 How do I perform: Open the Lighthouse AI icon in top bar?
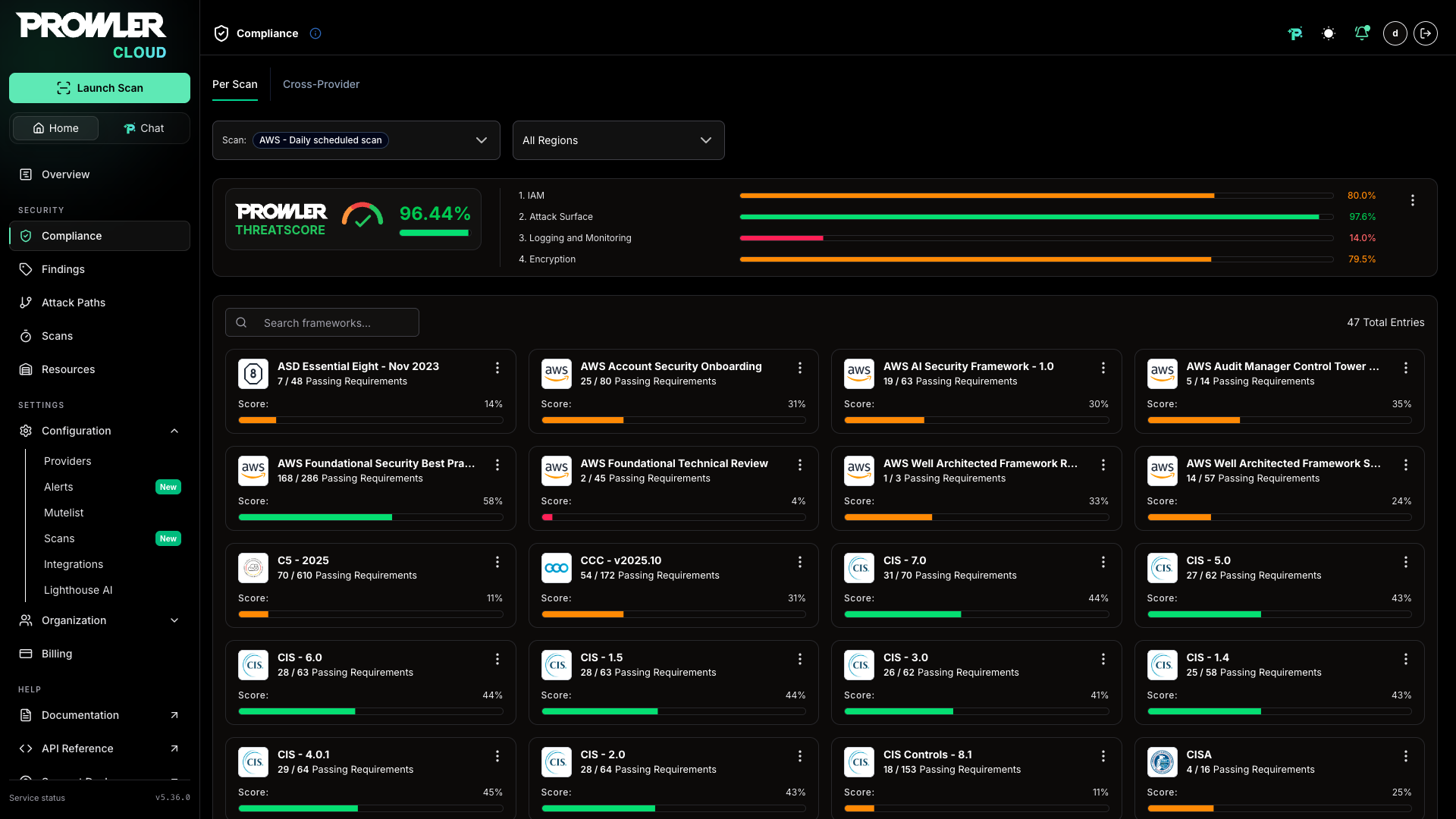(x=1295, y=33)
